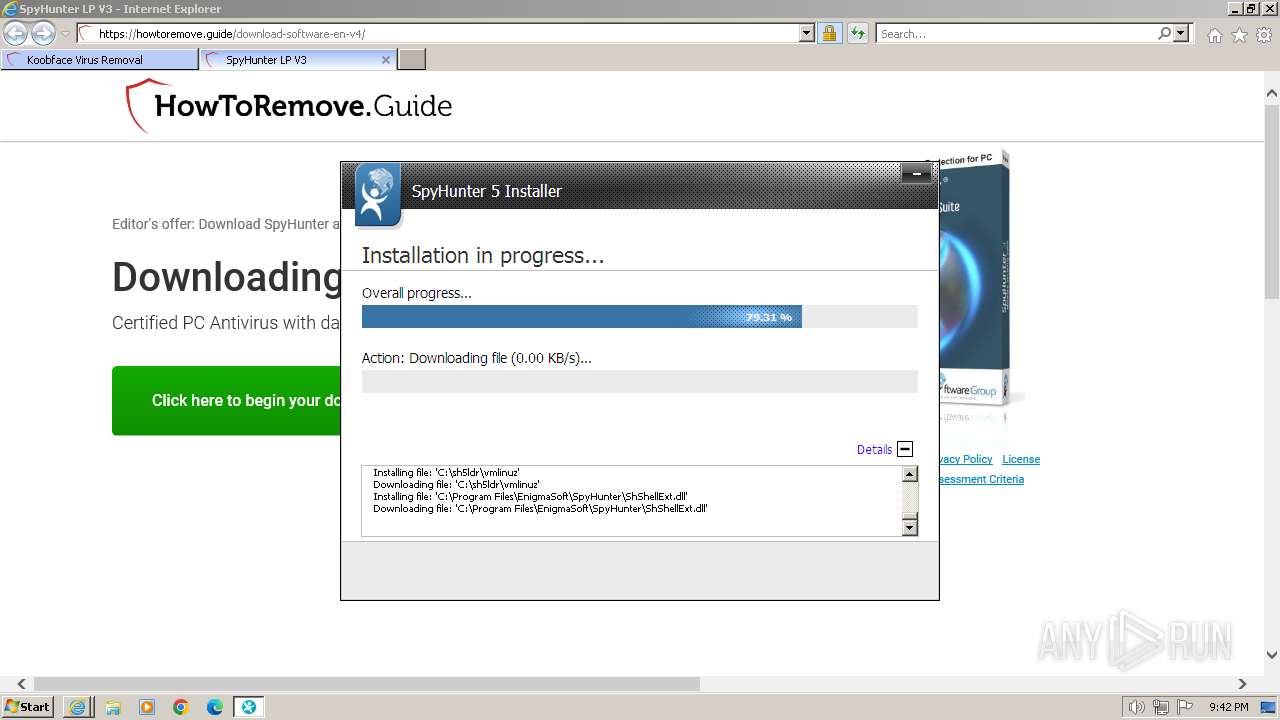Open a new blank tab

tap(412, 60)
